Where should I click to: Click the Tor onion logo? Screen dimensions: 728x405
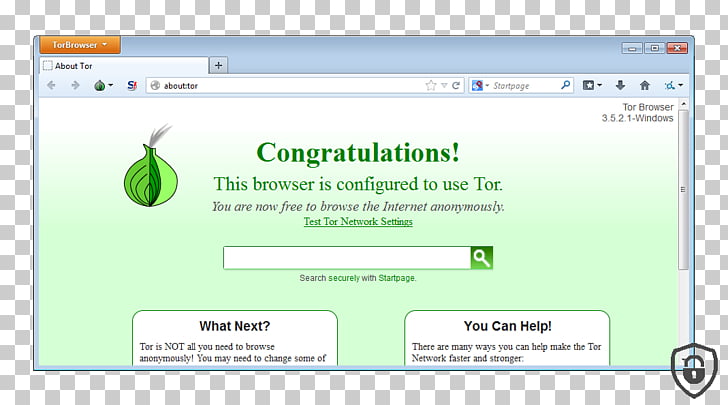[150, 166]
